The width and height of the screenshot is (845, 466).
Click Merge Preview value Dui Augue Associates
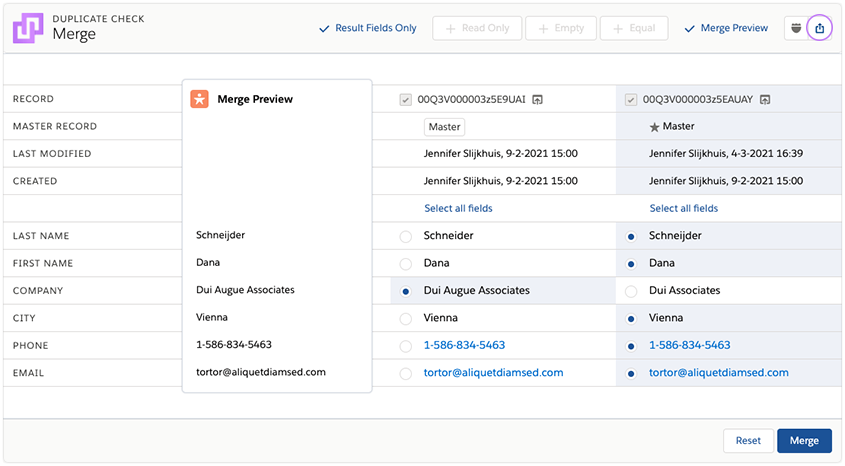pos(245,290)
